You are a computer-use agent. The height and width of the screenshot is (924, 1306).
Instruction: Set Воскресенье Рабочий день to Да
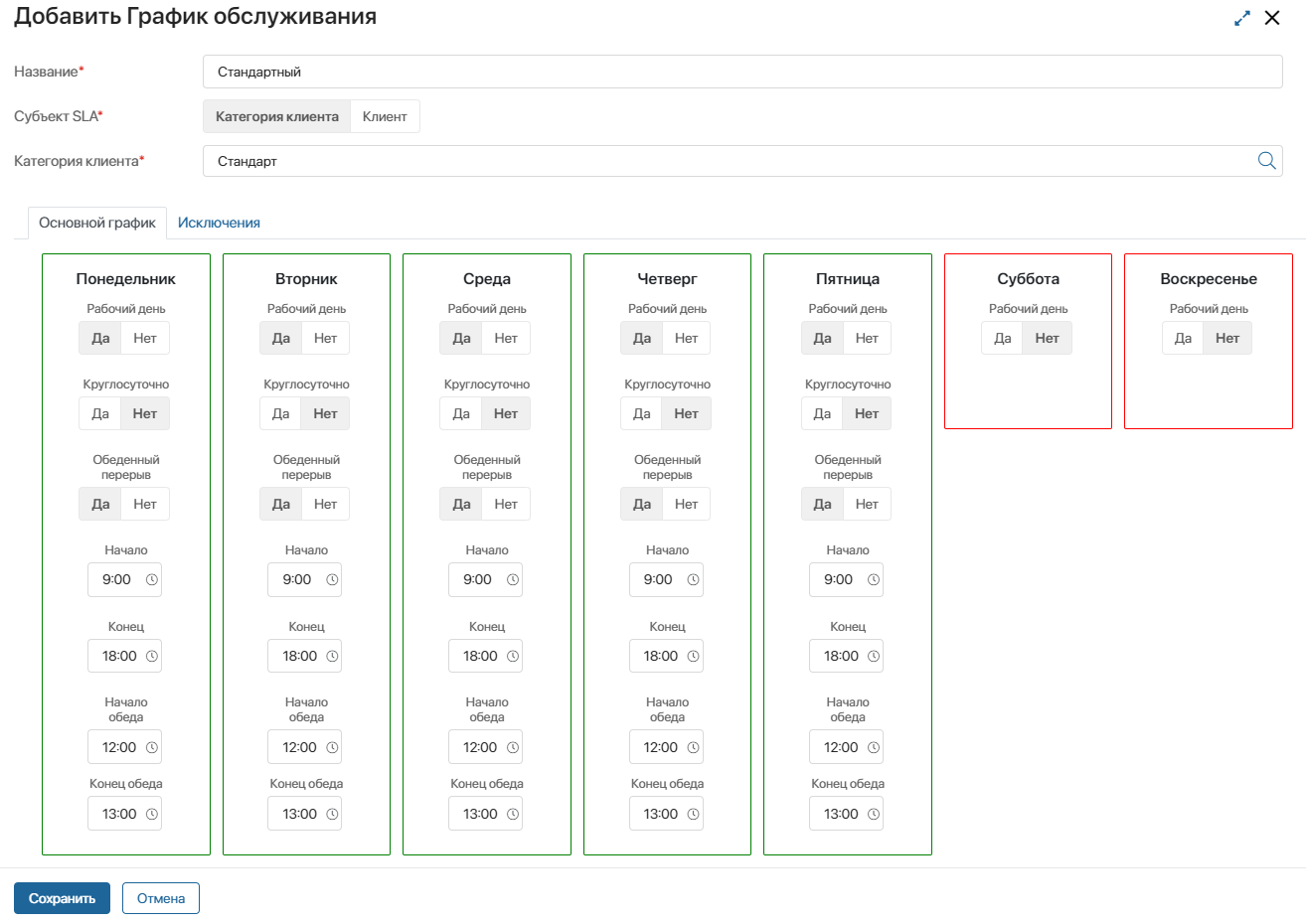(1183, 339)
